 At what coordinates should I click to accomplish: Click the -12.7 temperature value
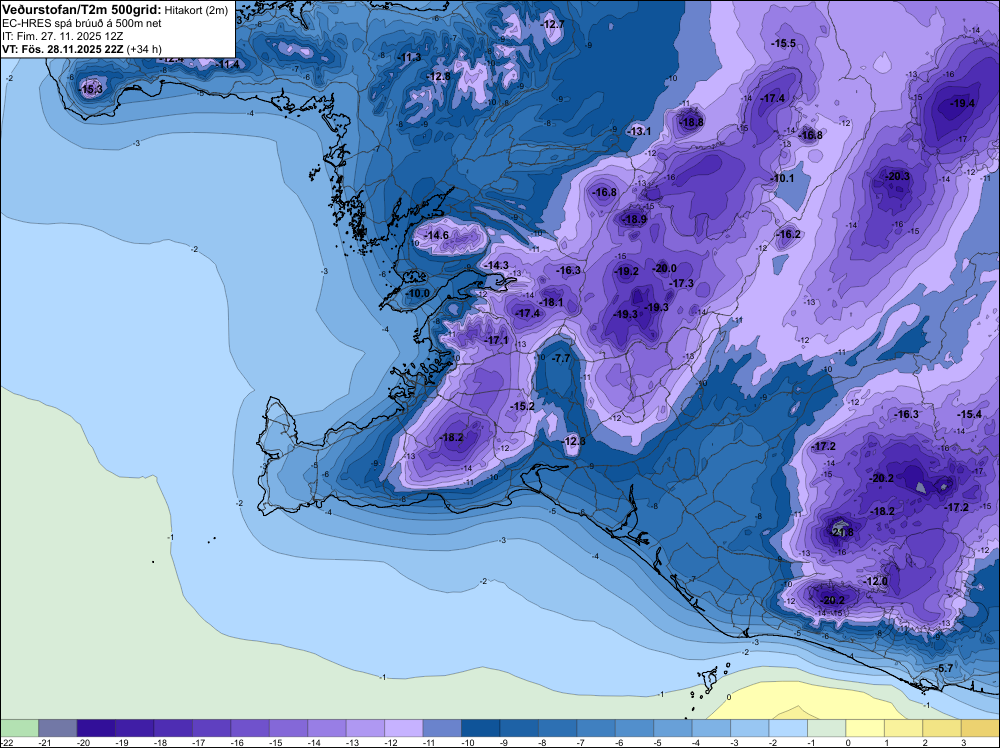(x=553, y=24)
